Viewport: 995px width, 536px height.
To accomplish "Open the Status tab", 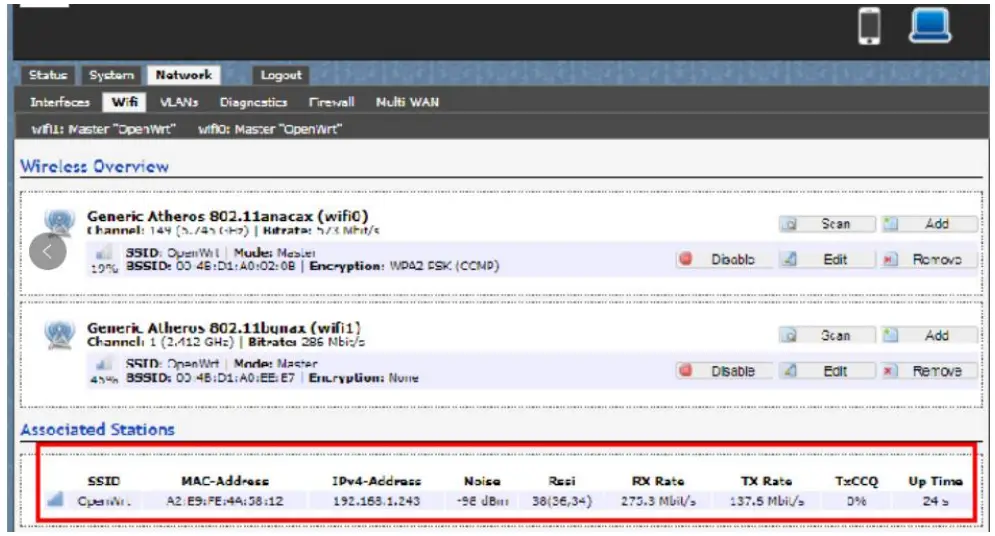I will (x=48, y=75).
